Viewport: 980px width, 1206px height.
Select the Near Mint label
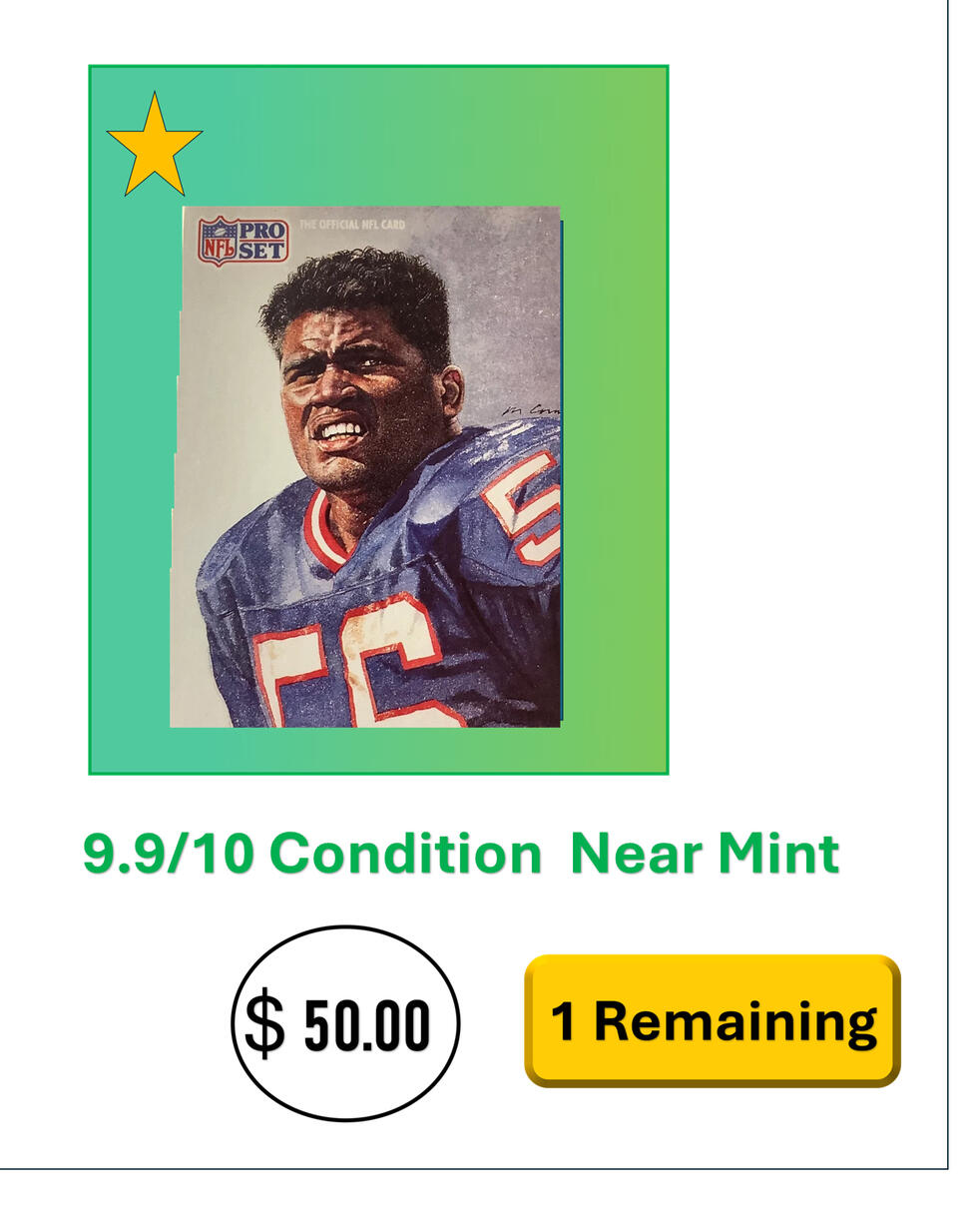click(x=705, y=855)
